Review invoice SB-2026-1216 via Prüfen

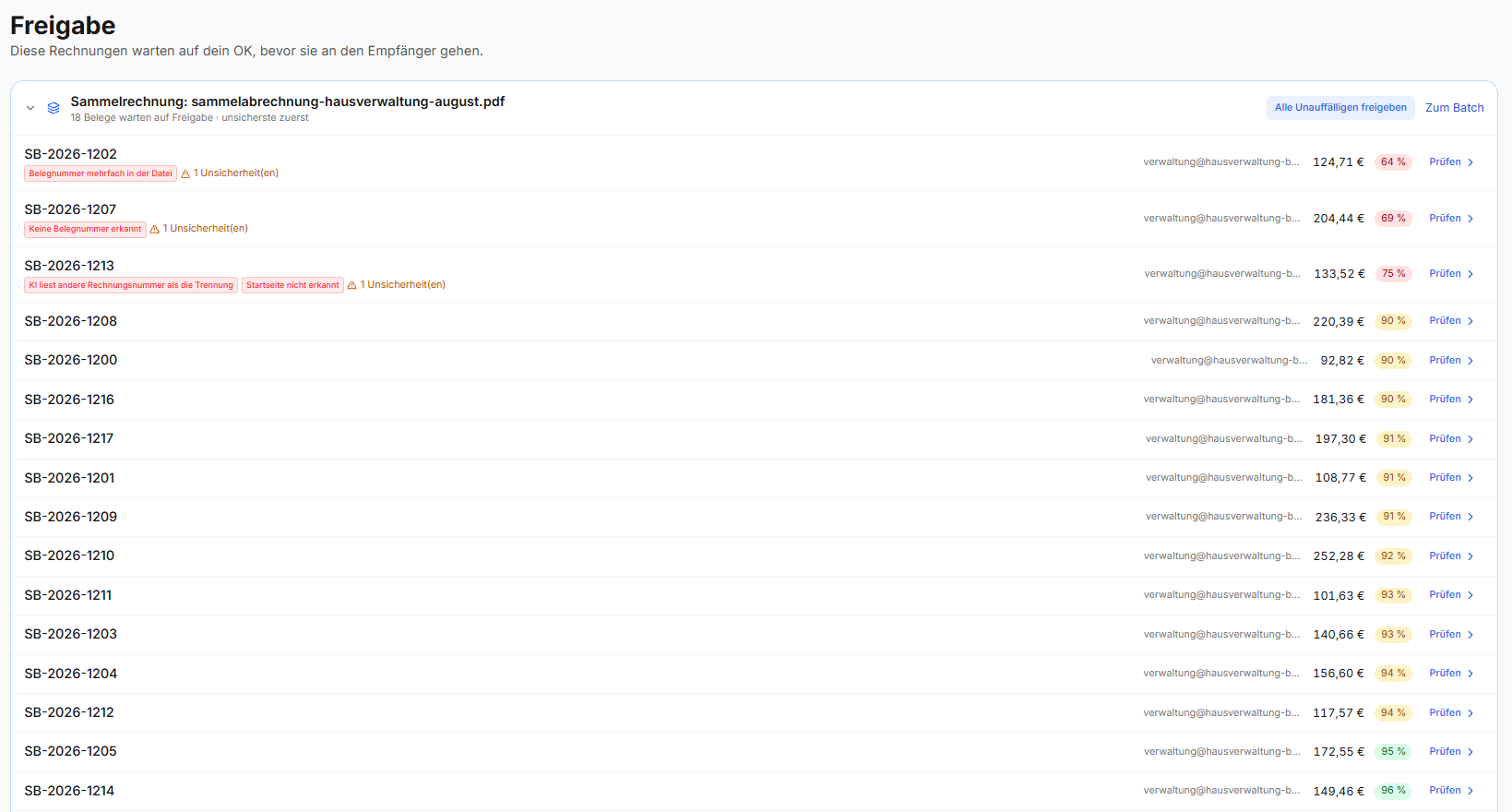1452,400
